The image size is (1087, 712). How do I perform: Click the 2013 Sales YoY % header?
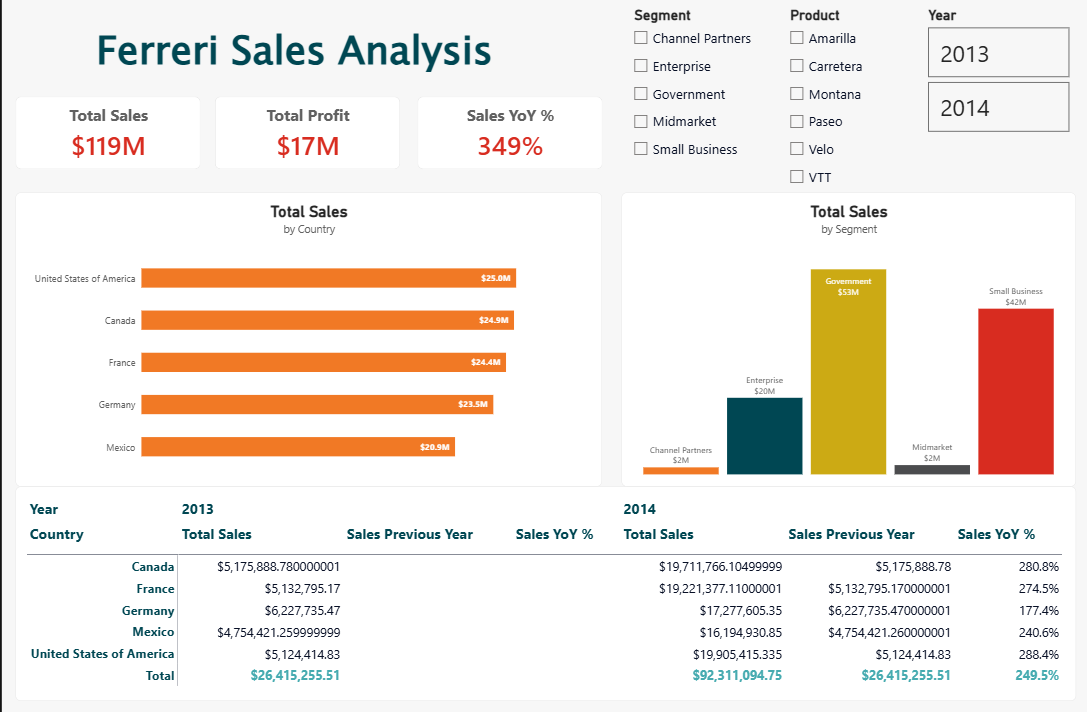(x=555, y=535)
